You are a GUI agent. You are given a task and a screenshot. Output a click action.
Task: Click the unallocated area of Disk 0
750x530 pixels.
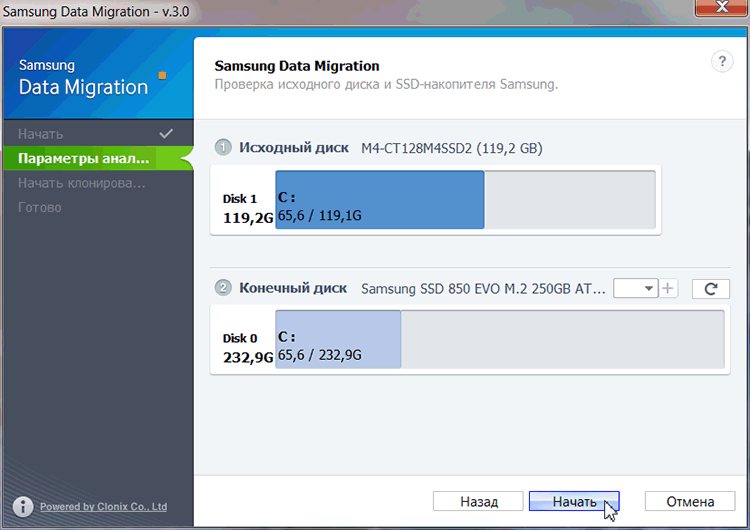[x=562, y=339]
